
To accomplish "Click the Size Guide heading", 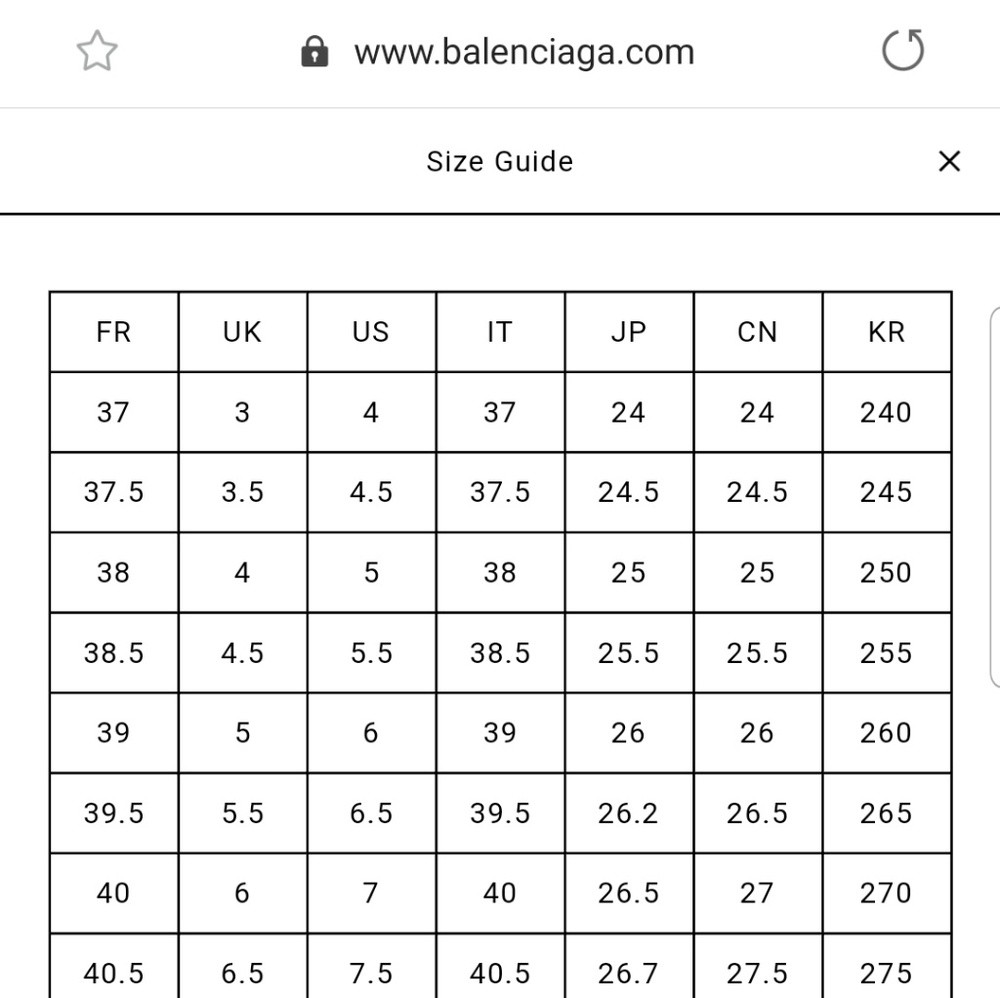I will tap(499, 161).
